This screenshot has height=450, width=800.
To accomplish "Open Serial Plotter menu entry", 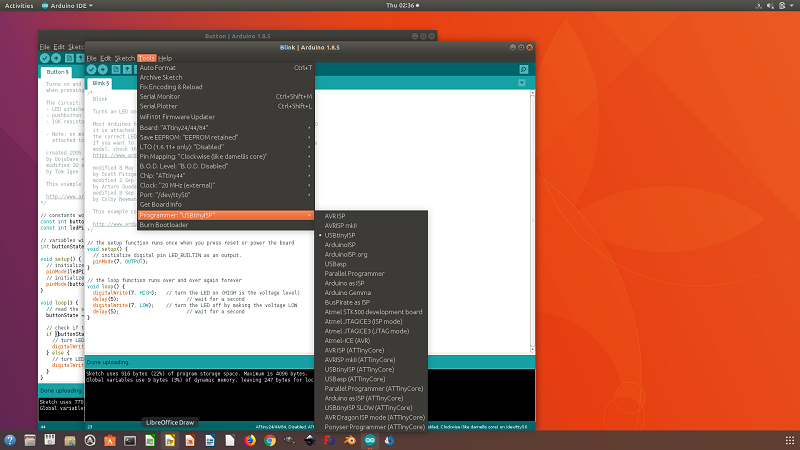I will point(226,106).
